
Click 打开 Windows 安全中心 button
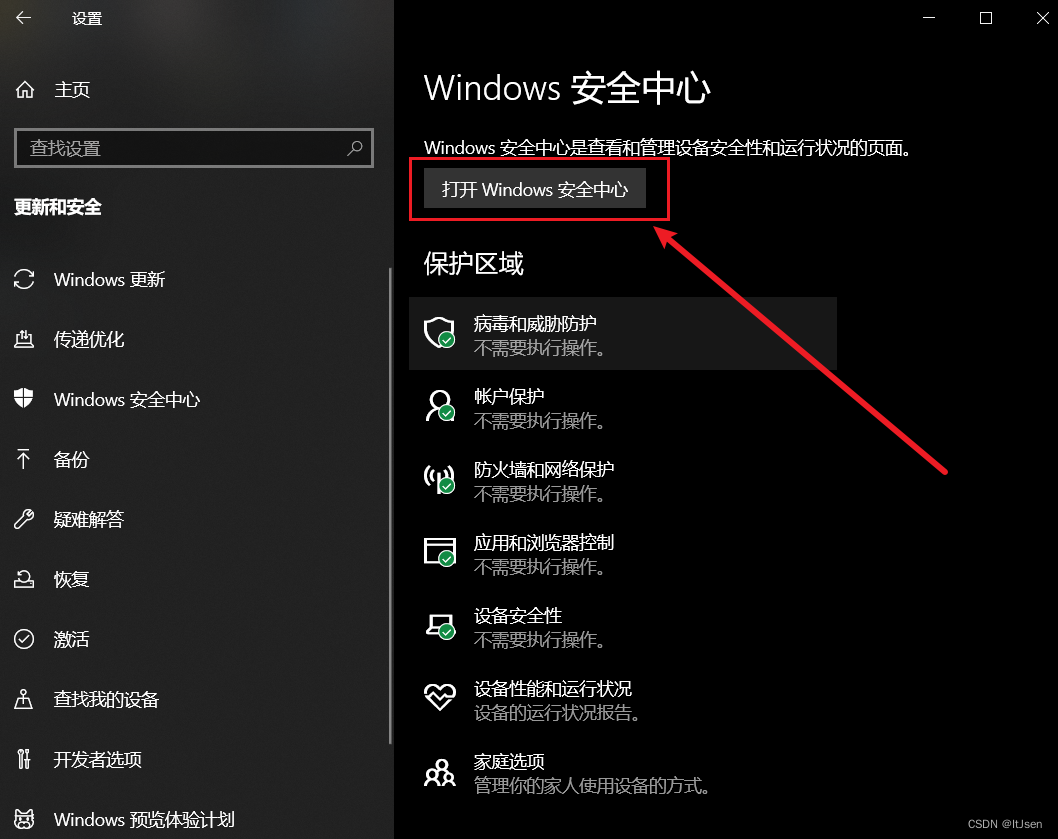(534, 189)
